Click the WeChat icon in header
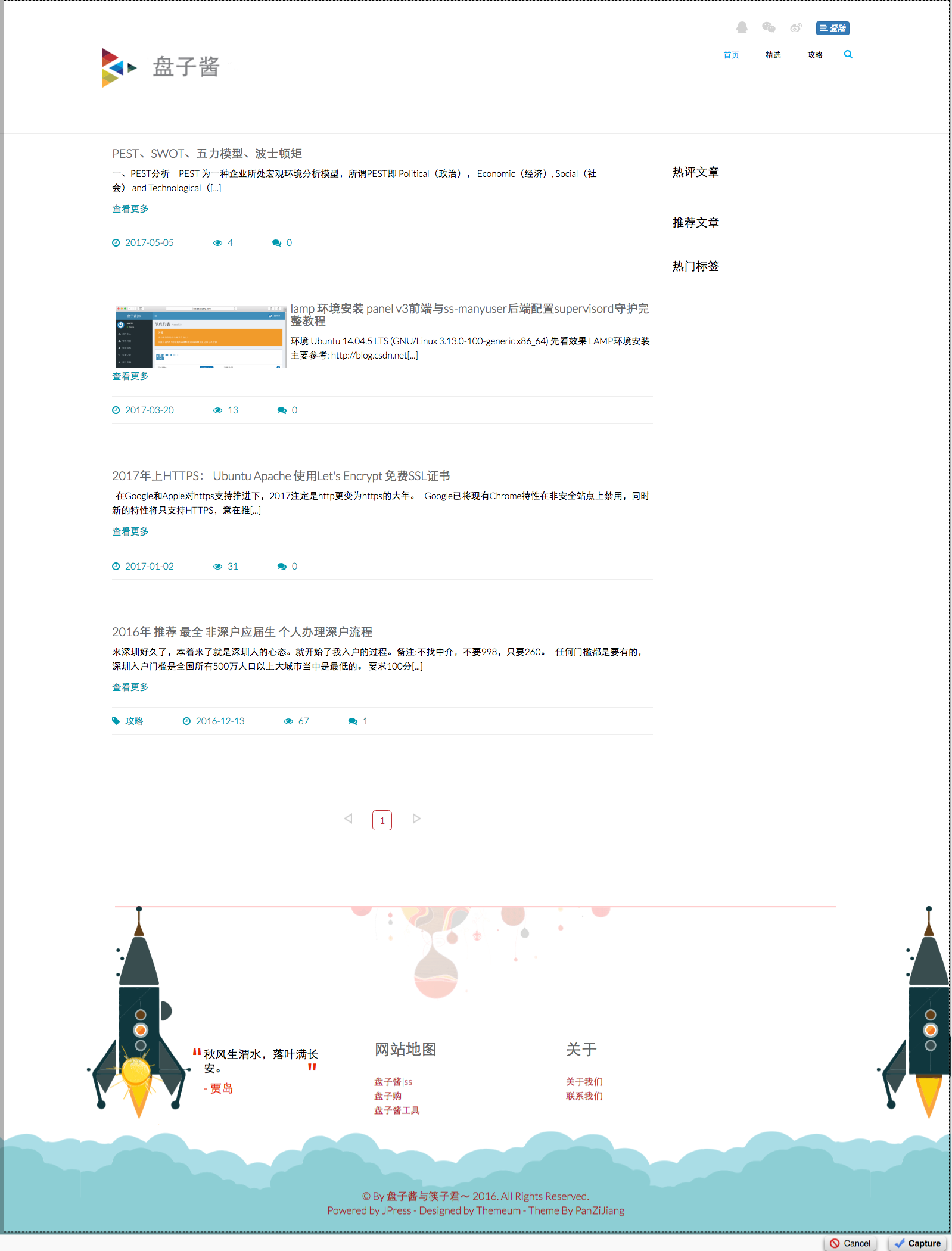 pyautogui.click(x=769, y=27)
